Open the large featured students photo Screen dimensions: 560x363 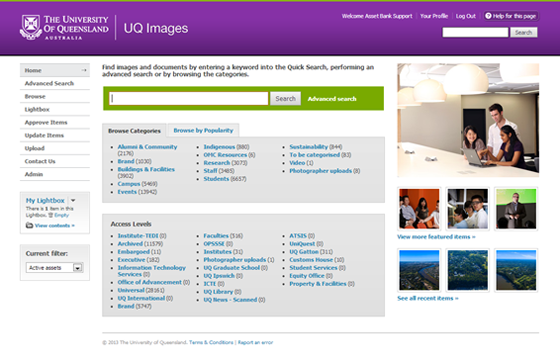tap(468, 120)
